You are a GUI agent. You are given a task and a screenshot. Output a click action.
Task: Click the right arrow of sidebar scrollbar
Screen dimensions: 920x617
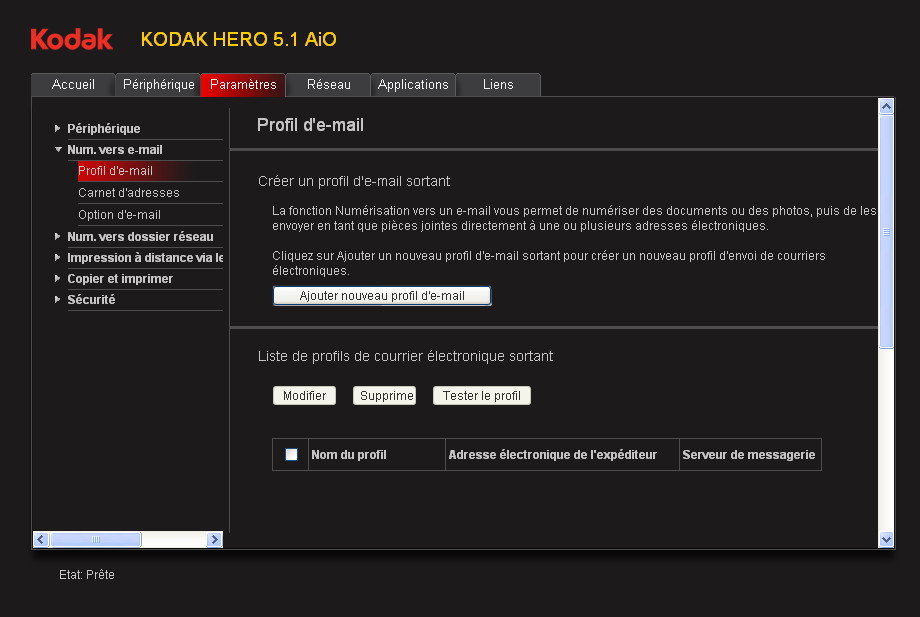(x=214, y=539)
